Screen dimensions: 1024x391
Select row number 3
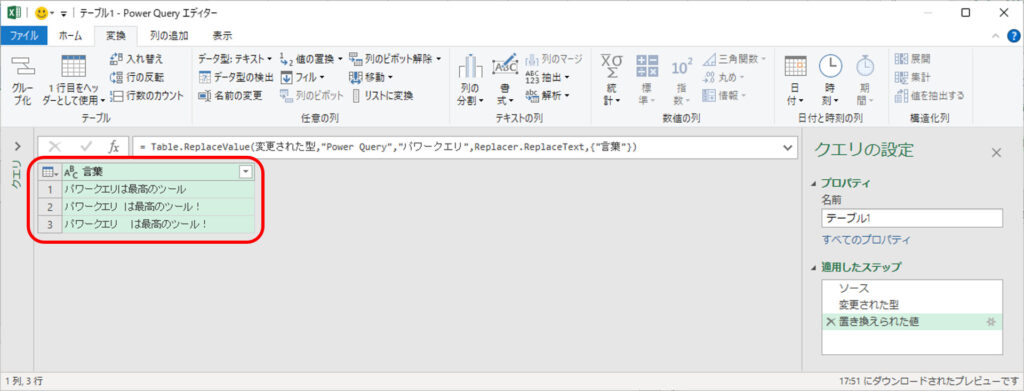[50, 224]
